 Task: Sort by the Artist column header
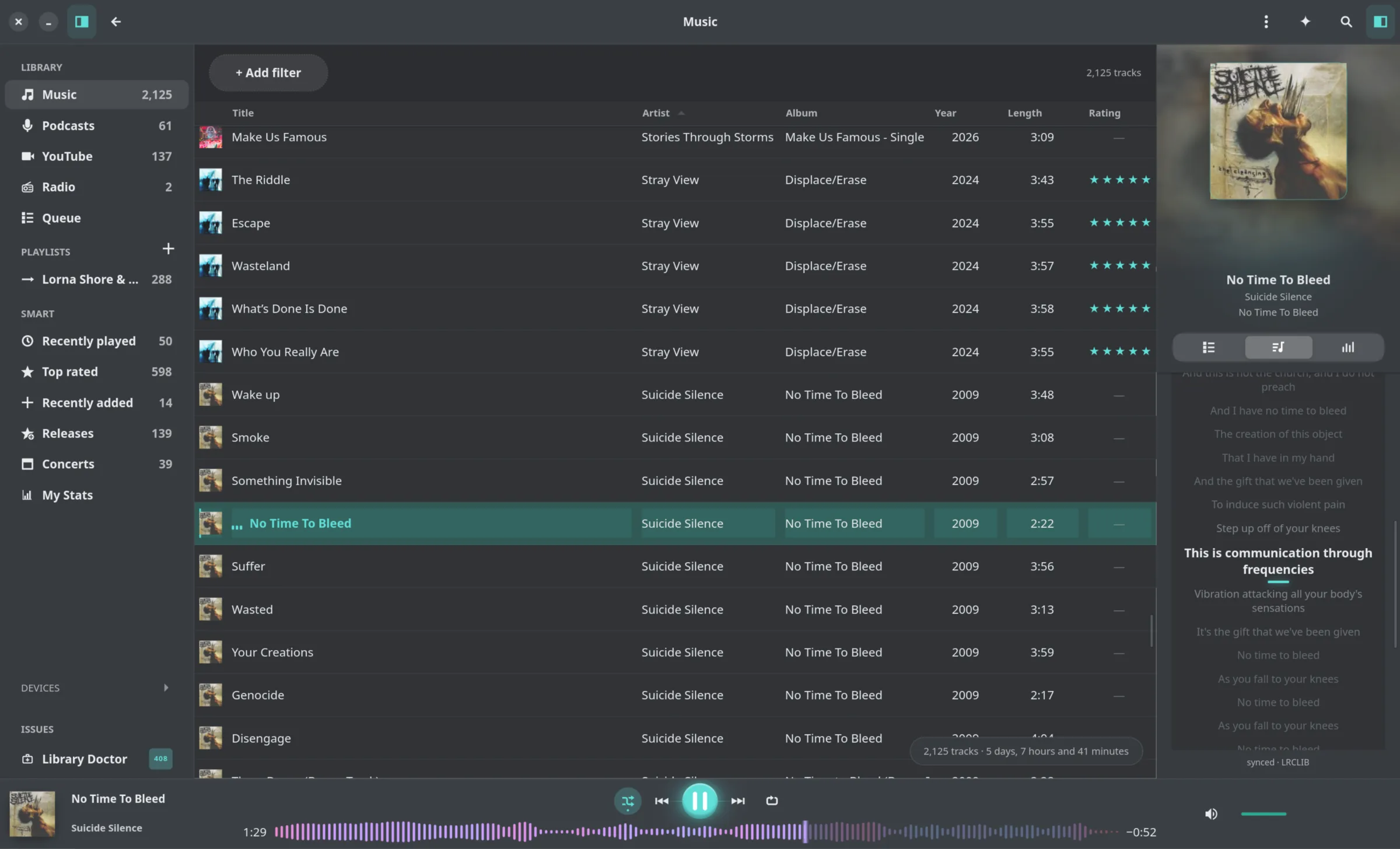coord(656,113)
